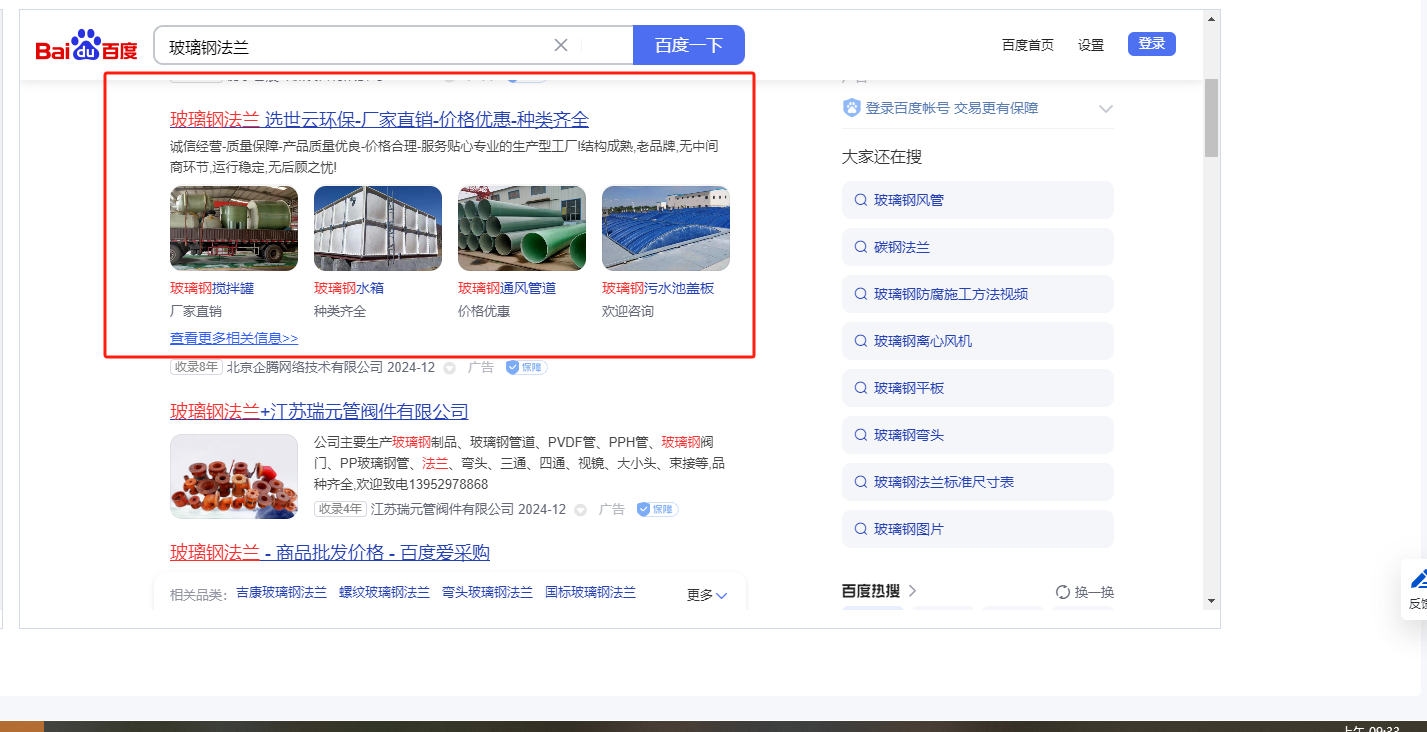Open 玻璃钢法兰+江苏瑞元管阀件有限公司 result title
Image resolution: width=1427 pixels, height=732 pixels.
[319, 412]
